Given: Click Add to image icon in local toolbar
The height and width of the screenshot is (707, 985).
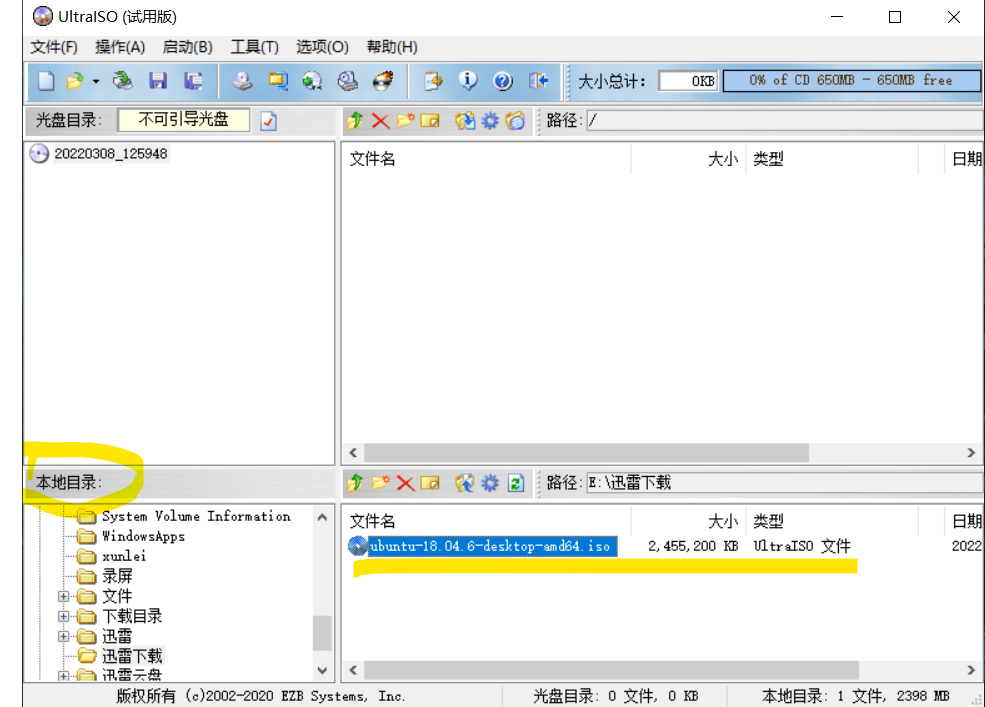Looking at the screenshot, I should coord(465,483).
